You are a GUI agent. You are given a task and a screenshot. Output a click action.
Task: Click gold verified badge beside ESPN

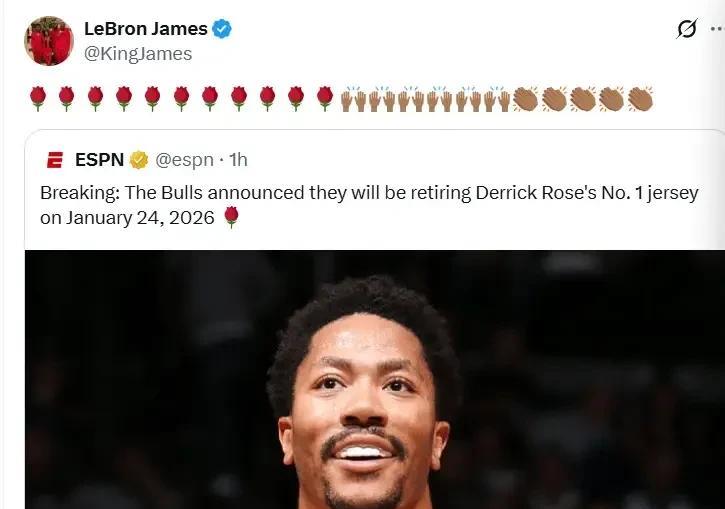click(x=139, y=160)
